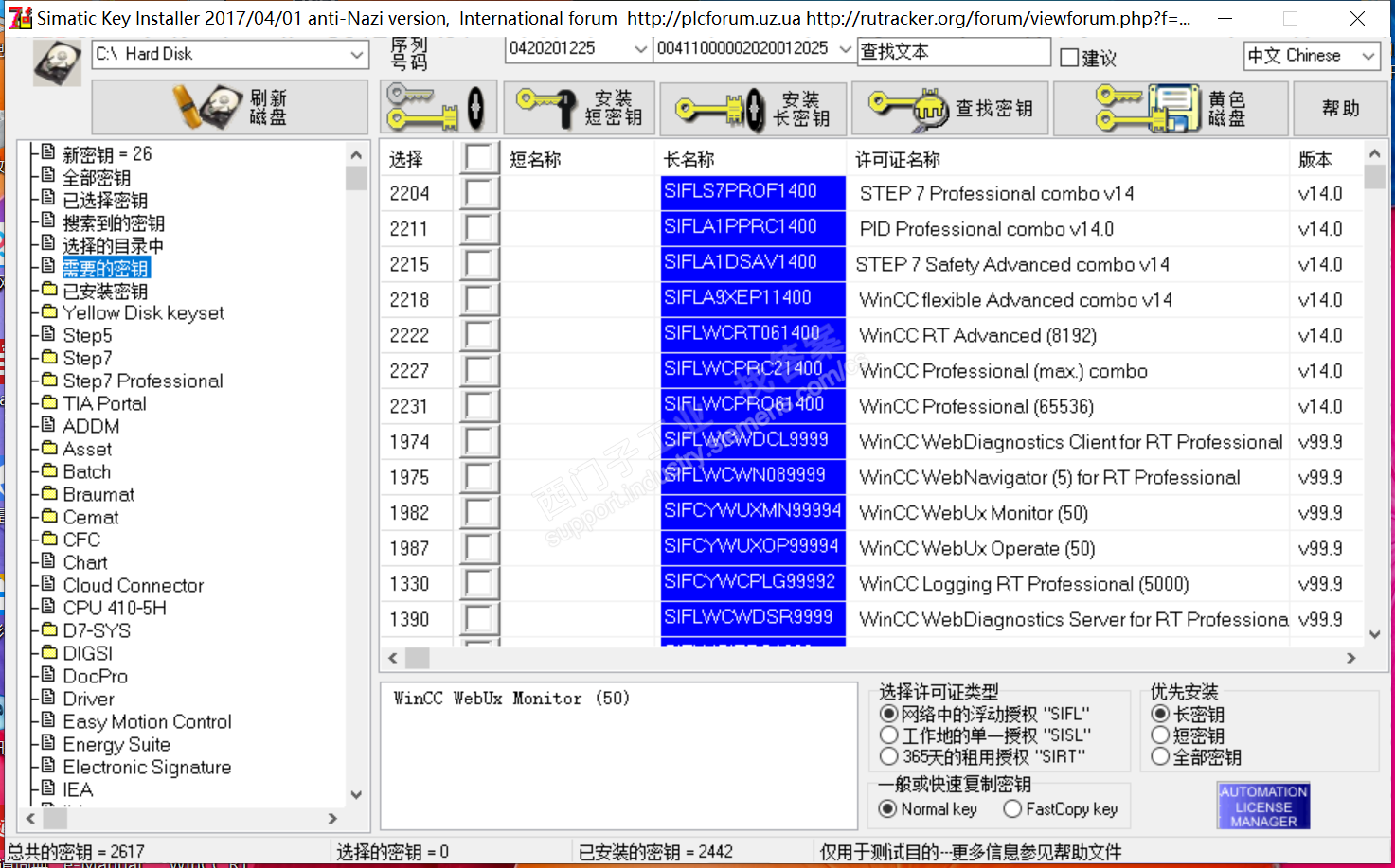Click the document icon beside Cloud Connector
This screenshot has height=868, width=1395.
pos(49,584)
